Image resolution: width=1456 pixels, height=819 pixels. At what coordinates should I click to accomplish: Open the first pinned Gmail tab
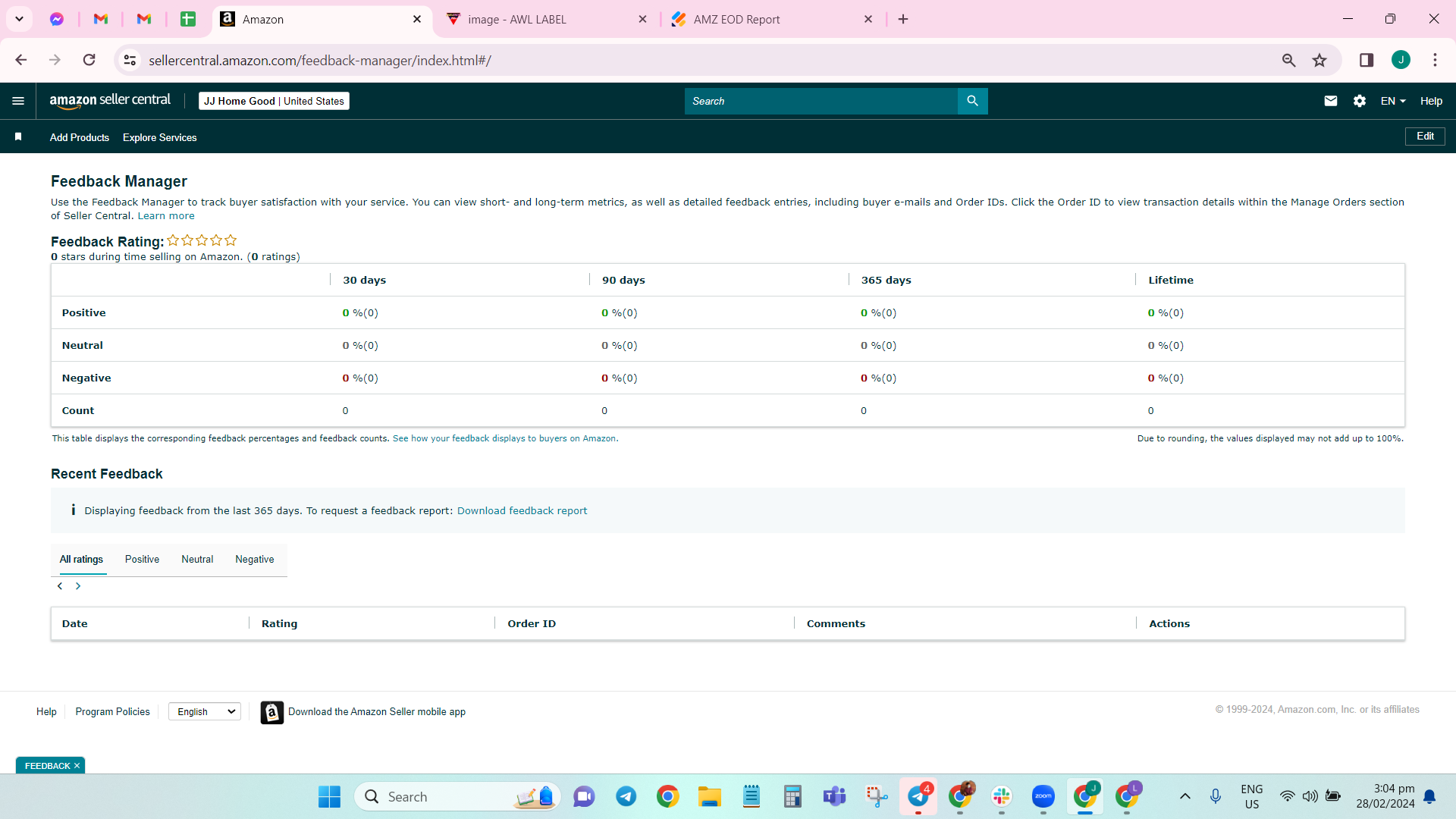(x=101, y=19)
